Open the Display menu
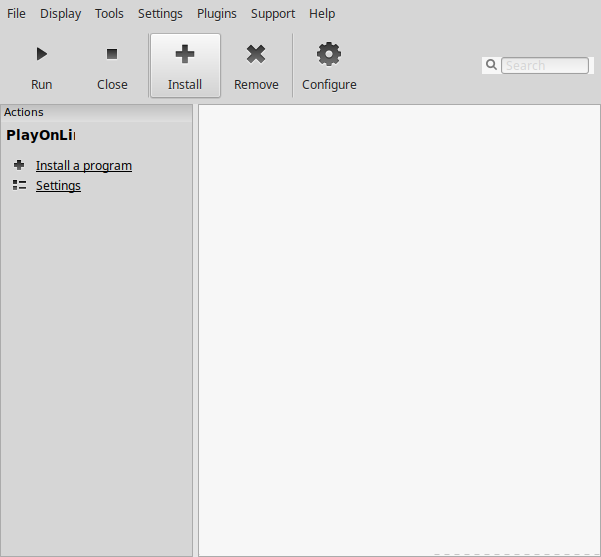Image resolution: width=601 pixels, height=557 pixels. [x=61, y=13]
